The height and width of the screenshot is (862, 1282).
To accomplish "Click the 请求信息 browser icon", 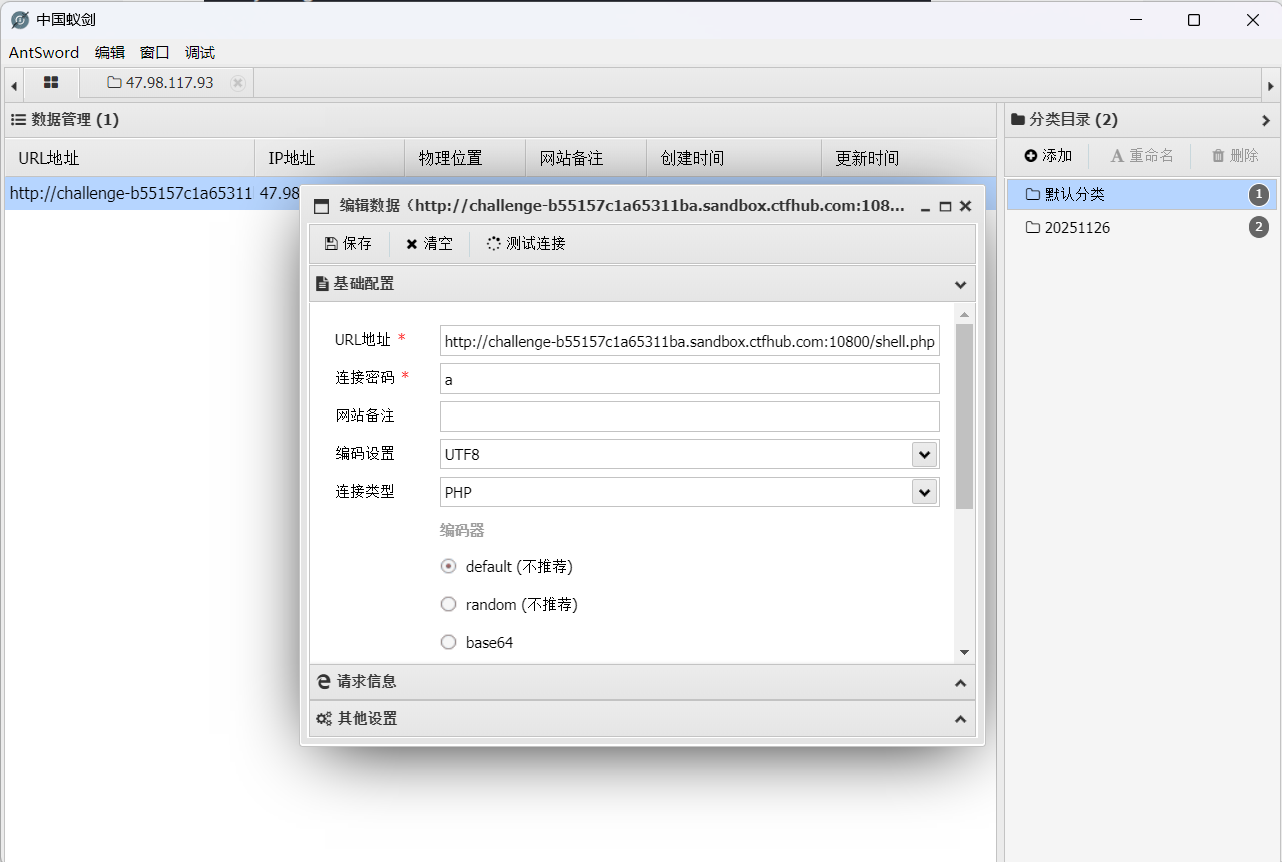I will click(324, 682).
